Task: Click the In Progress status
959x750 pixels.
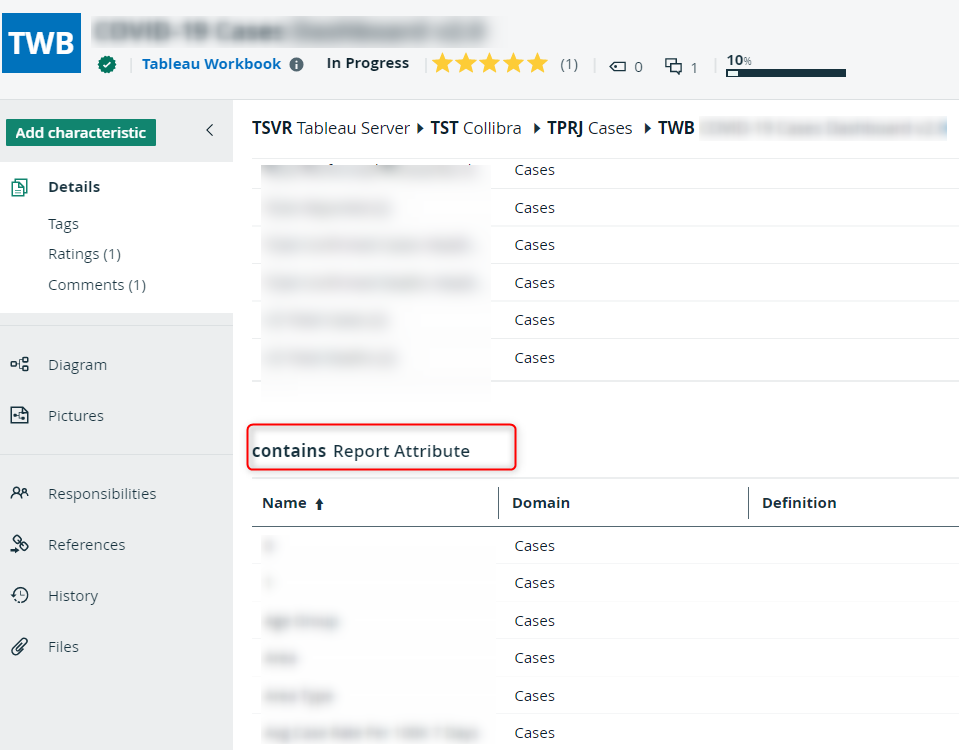Action: click(x=368, y=64)
